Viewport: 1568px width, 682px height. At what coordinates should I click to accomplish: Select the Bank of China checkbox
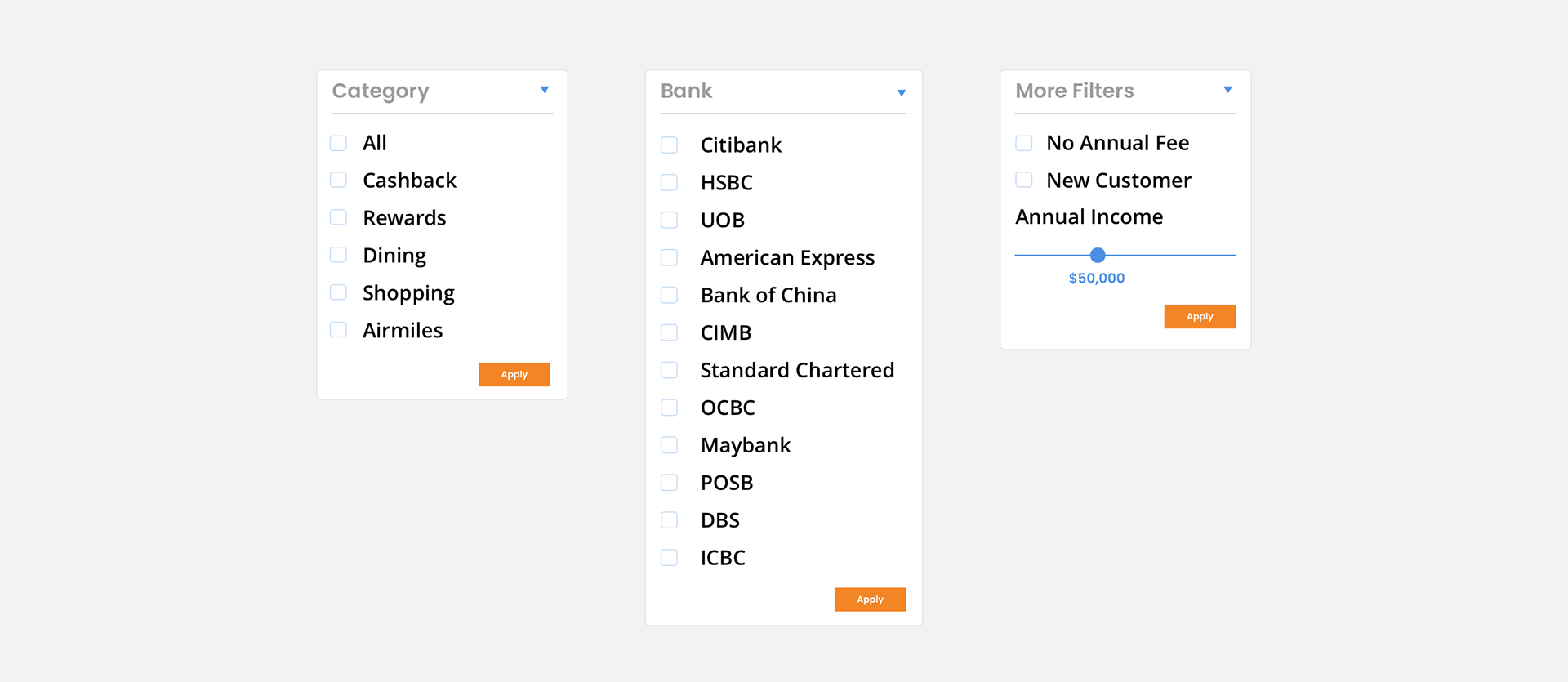(669, 295)
